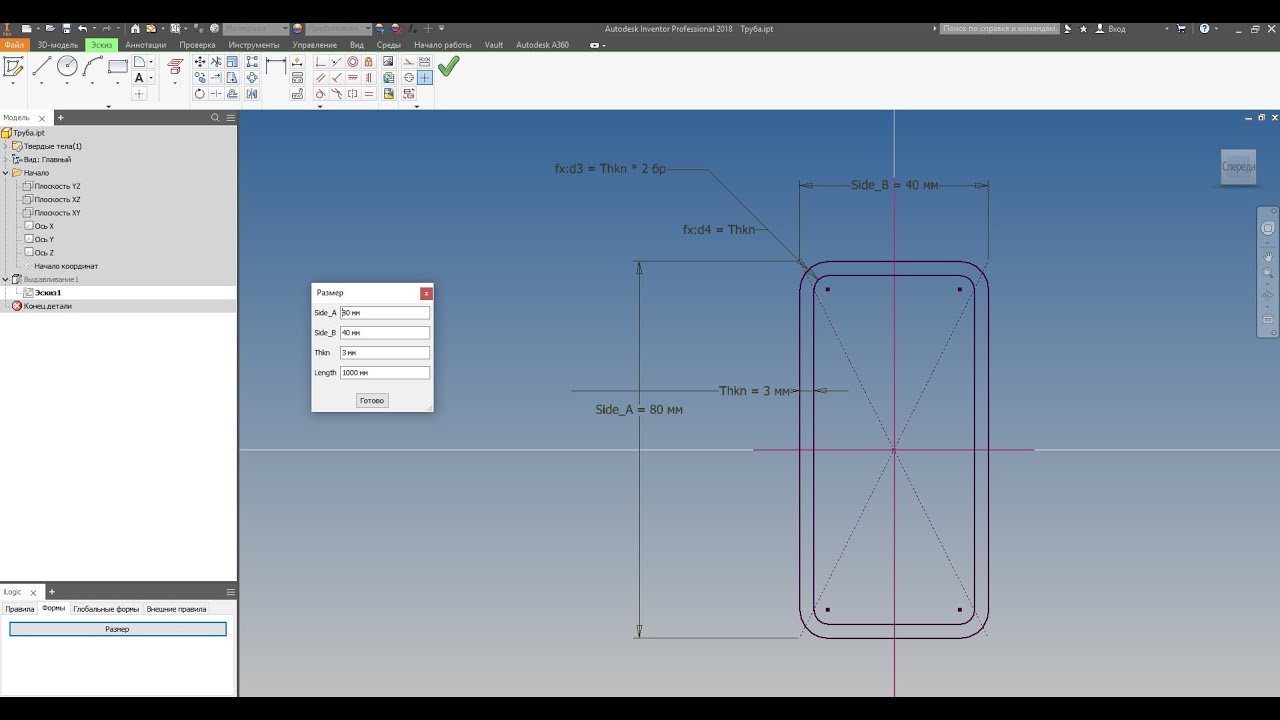Viewport: 1280px width, 720px height.
Task: Expand the Line tool dropdown arrow
Action: [x=42, y=83]
